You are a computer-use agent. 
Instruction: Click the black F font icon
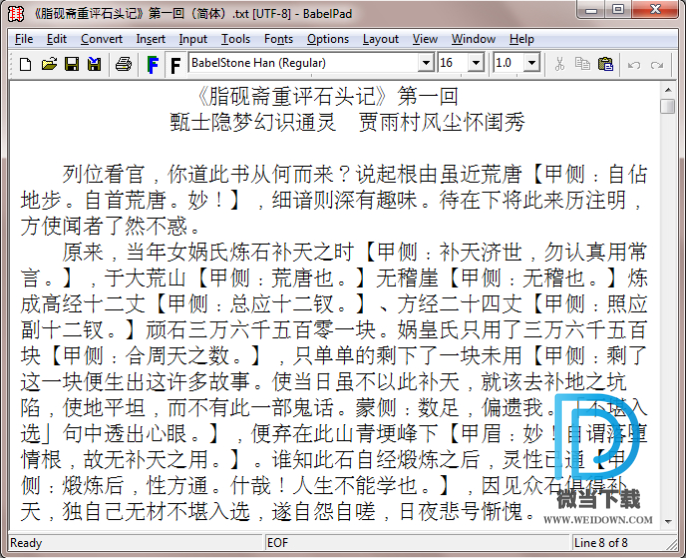tap(175, 65)
